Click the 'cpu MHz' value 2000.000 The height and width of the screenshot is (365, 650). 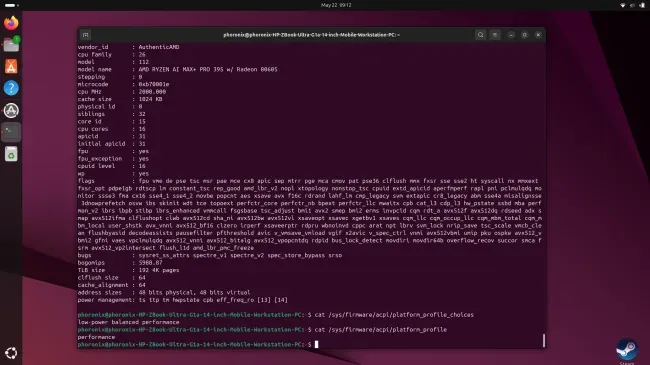point(152,92)
